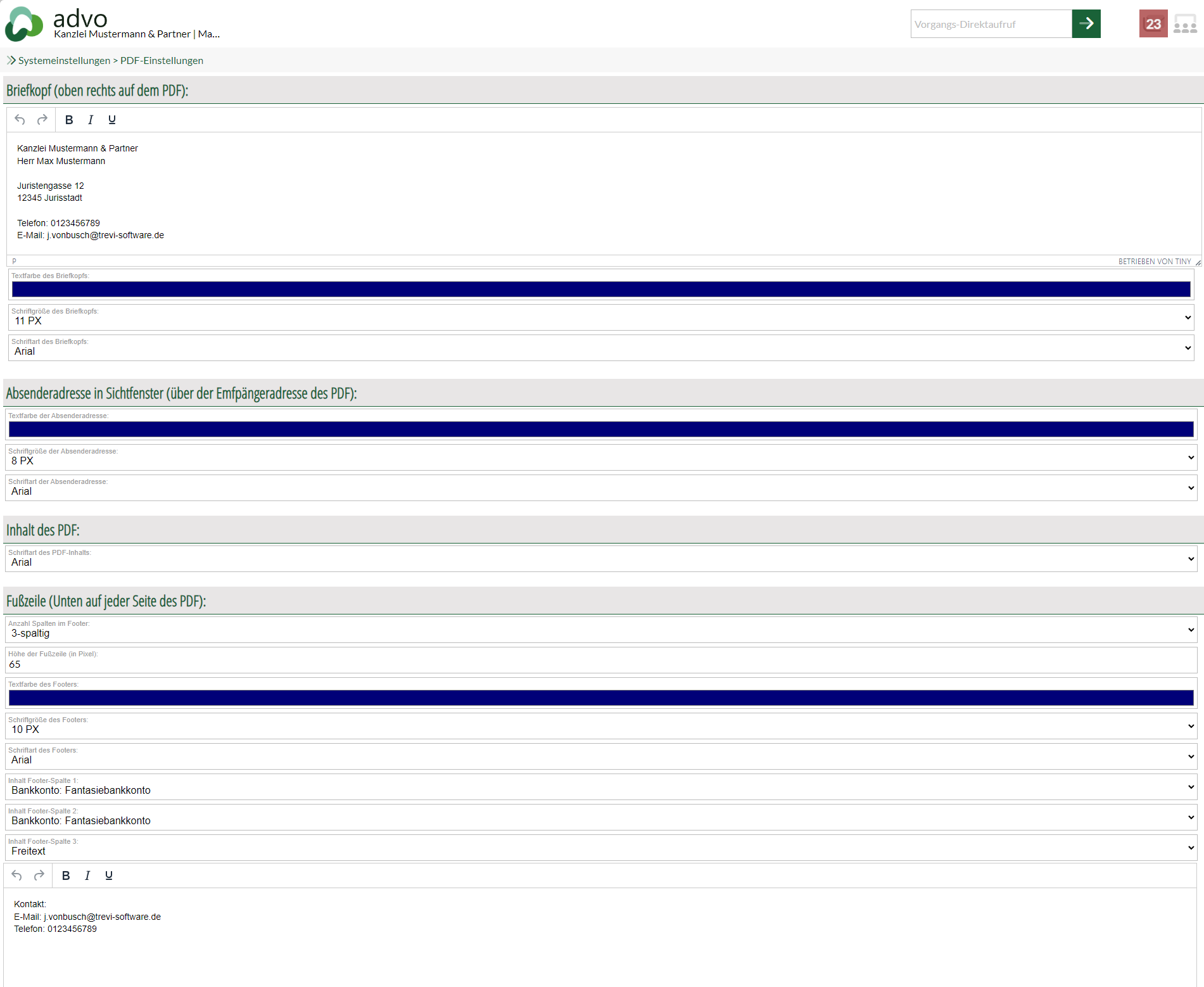
Task: Toggle bold in the Briefkopf editor
Action: point(69,120)
